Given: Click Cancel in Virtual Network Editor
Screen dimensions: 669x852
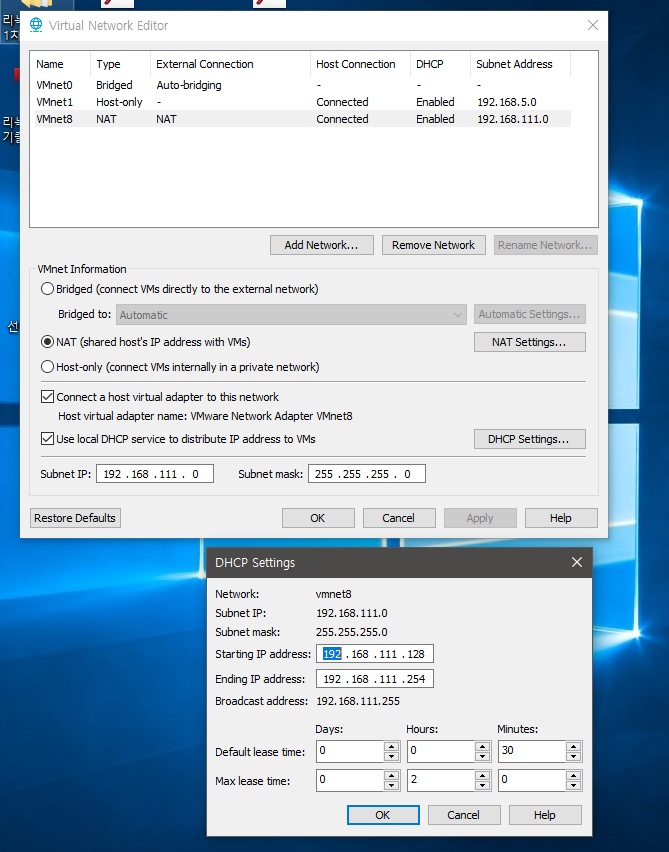Looking at the screenshot, I should click(399, 518).
